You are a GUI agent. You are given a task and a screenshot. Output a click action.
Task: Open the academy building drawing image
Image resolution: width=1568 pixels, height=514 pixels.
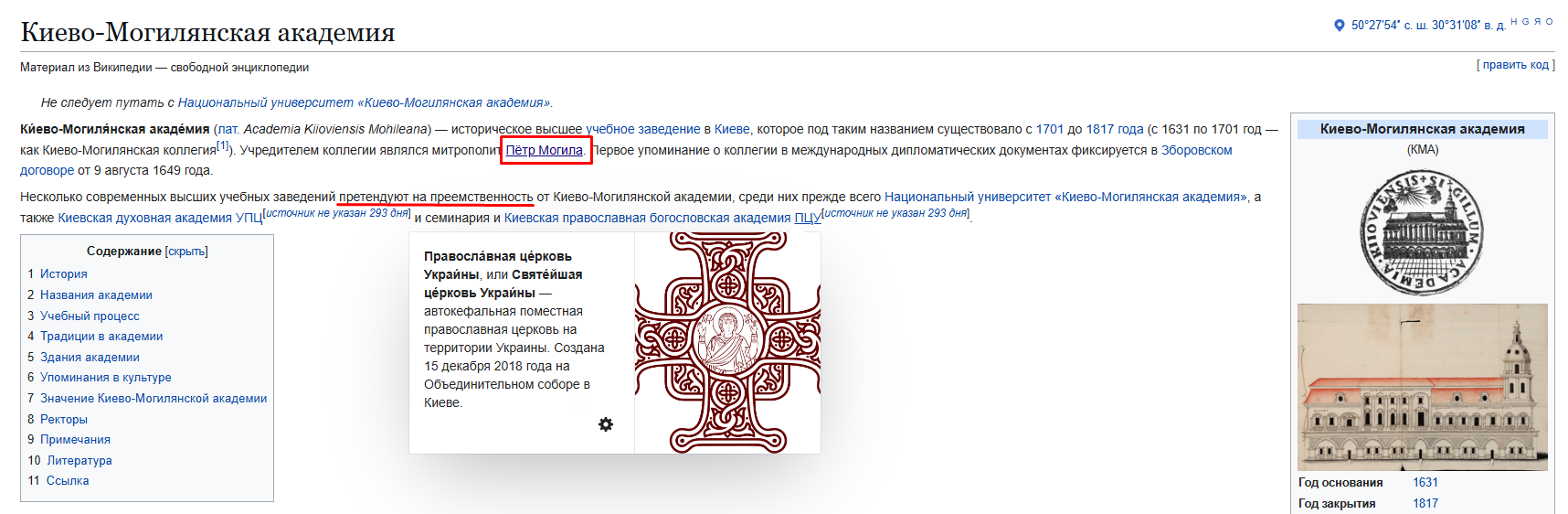point(1423,387)
